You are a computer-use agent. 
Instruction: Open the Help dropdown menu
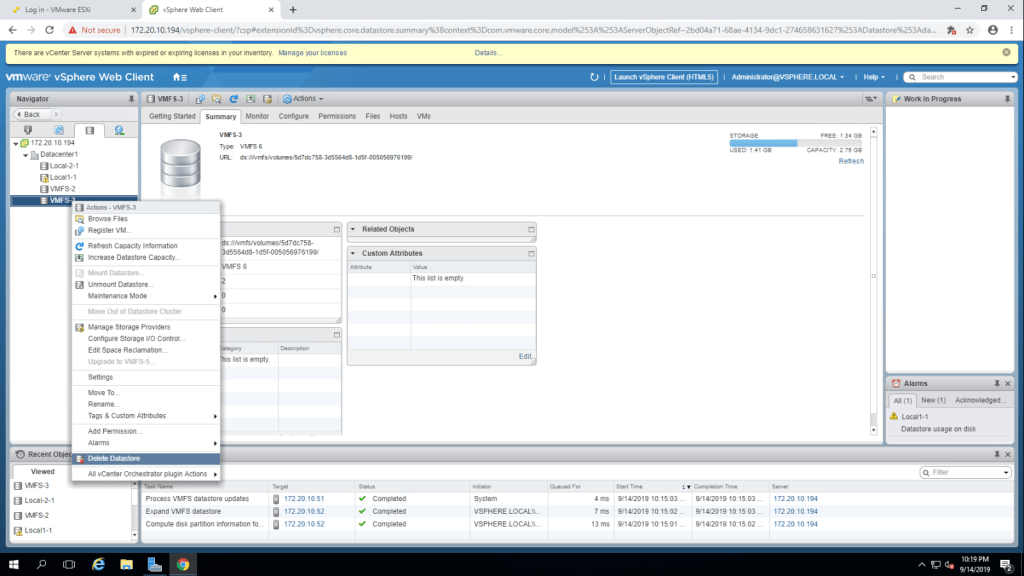pyautogui.click(x=875, y=77)
